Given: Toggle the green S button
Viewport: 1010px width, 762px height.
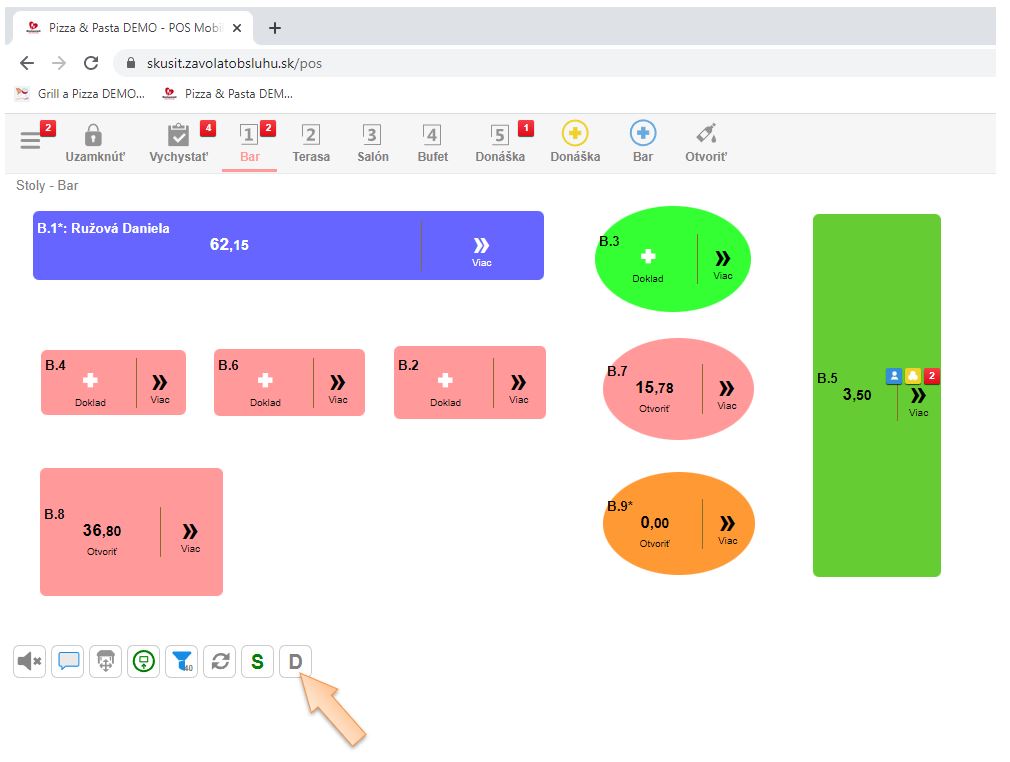Looking at the screenshot, I should (x=257, y=661).
